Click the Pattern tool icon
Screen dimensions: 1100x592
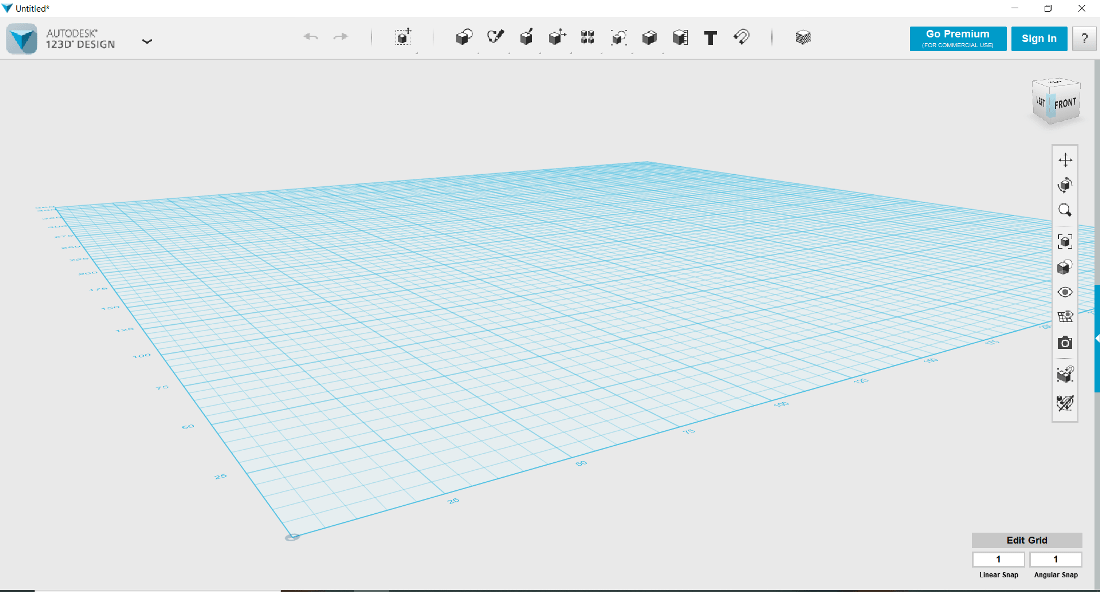coord(588,38)
